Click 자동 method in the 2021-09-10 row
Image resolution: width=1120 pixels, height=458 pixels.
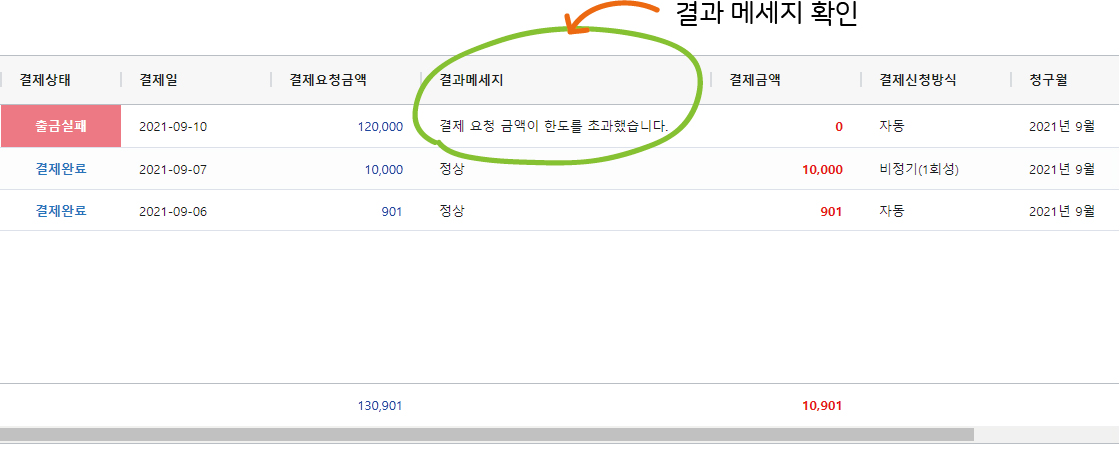(x=891, y=126)
